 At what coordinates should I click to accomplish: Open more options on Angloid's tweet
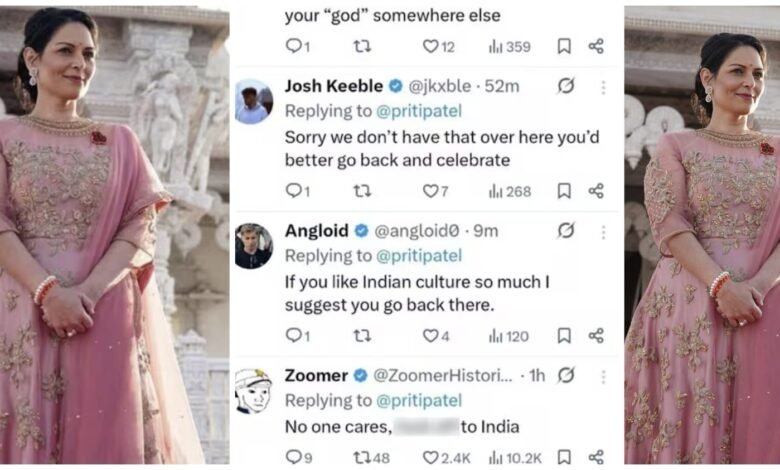(x=603, y=231)
